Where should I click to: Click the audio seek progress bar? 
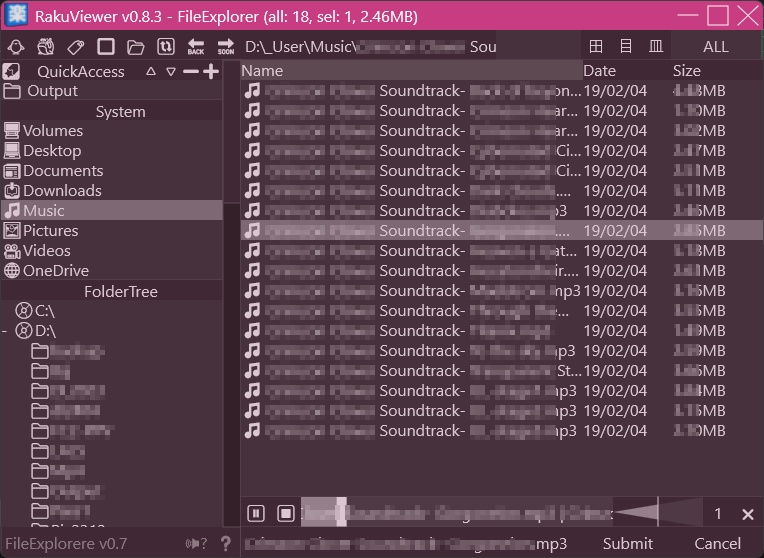point(457,513)
